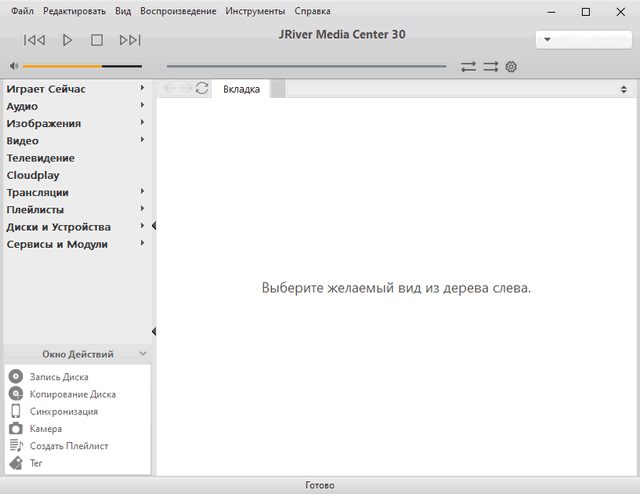
Task: Open the gear playback options icon
Action: (511, 67)
